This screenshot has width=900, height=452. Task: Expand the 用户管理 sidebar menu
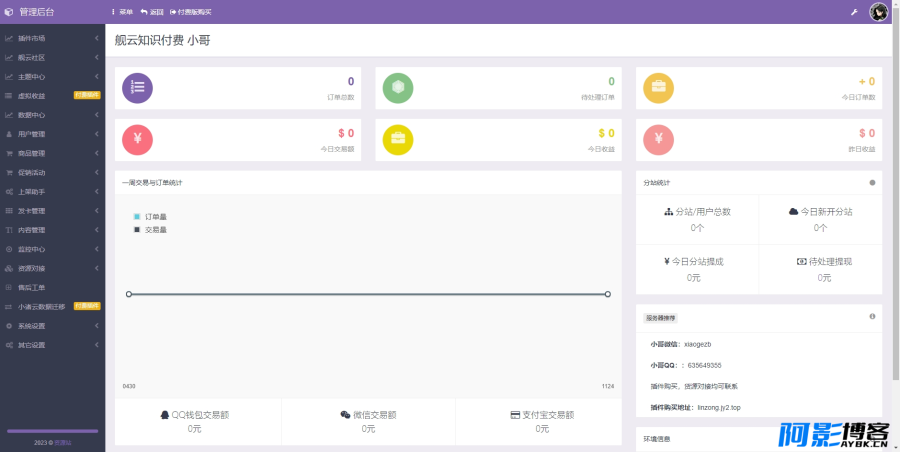click(53, 134)
